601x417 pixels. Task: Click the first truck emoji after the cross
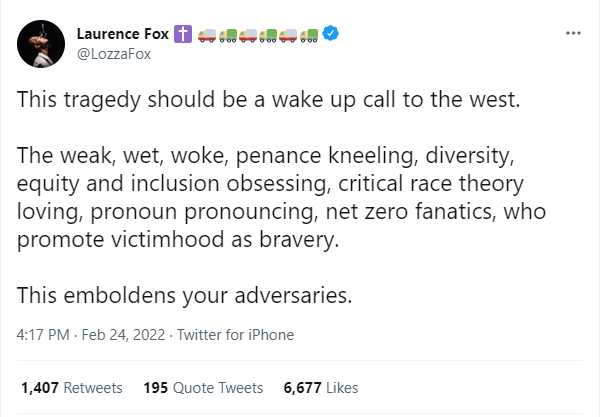(x=206, y=34)
